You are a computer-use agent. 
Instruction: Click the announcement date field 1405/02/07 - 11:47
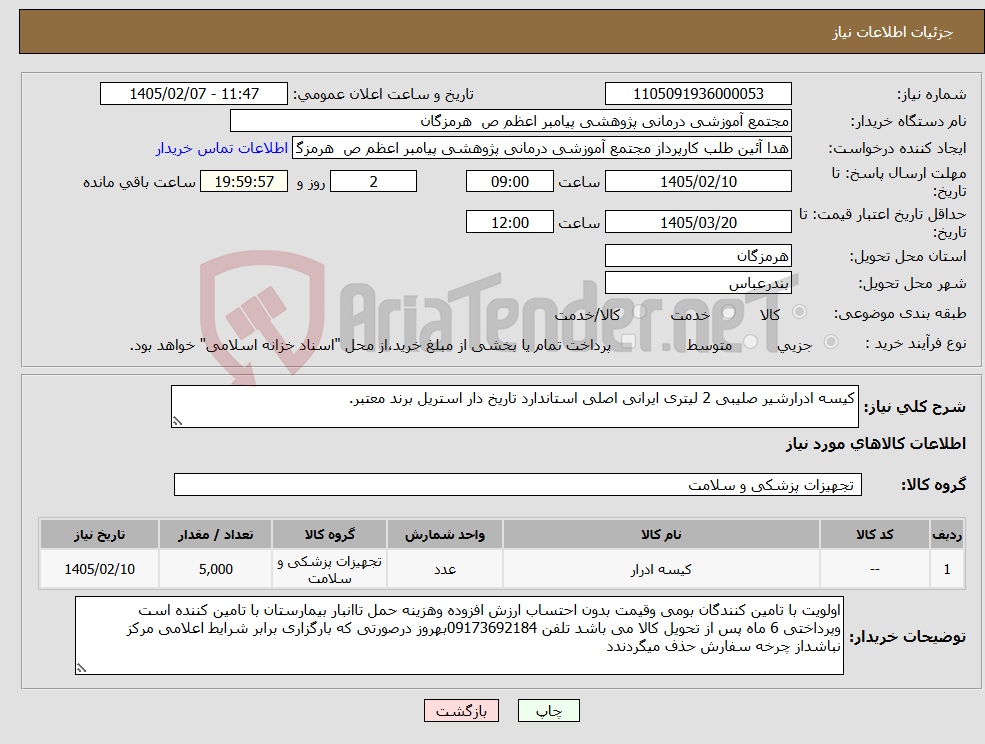(193, 94)
